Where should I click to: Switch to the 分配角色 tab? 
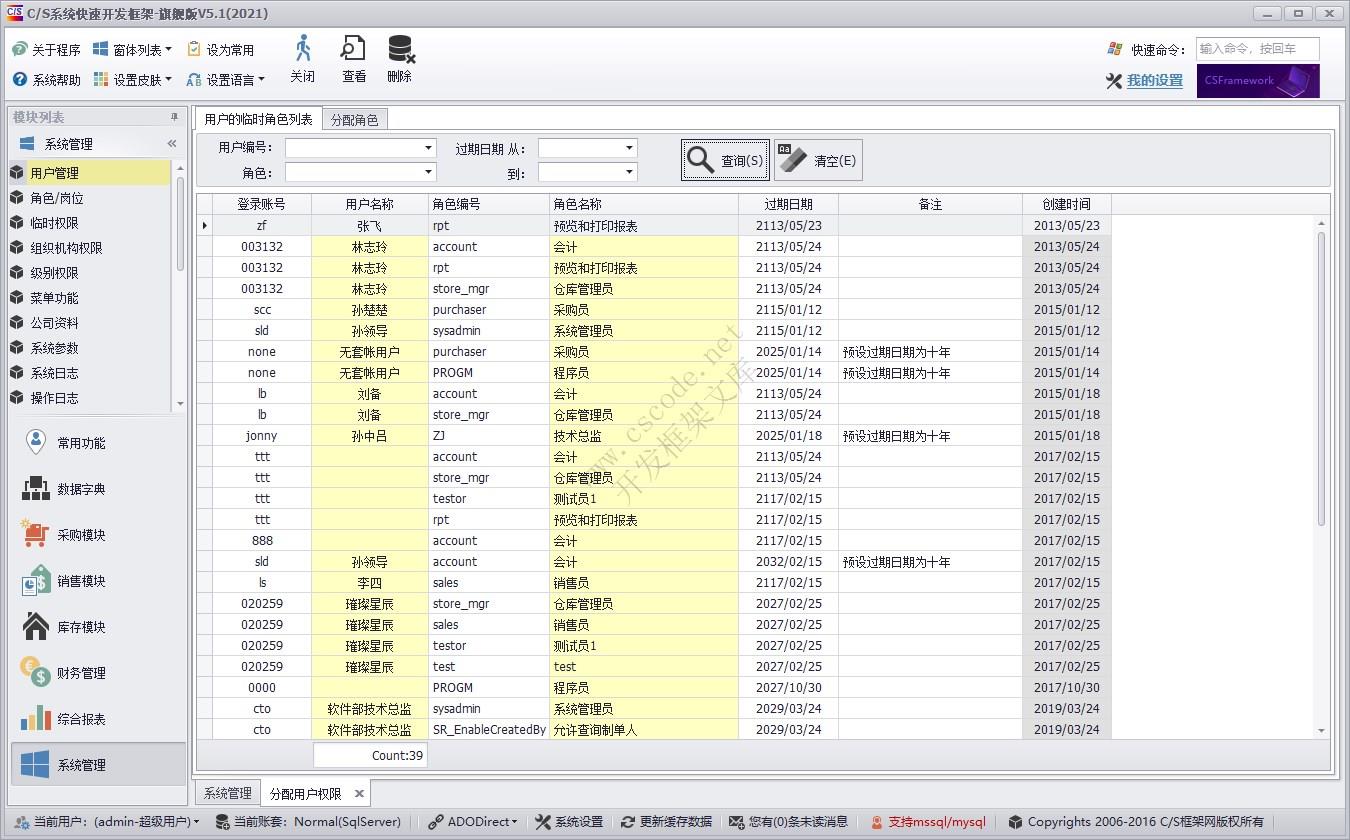(x=358, y=119)
